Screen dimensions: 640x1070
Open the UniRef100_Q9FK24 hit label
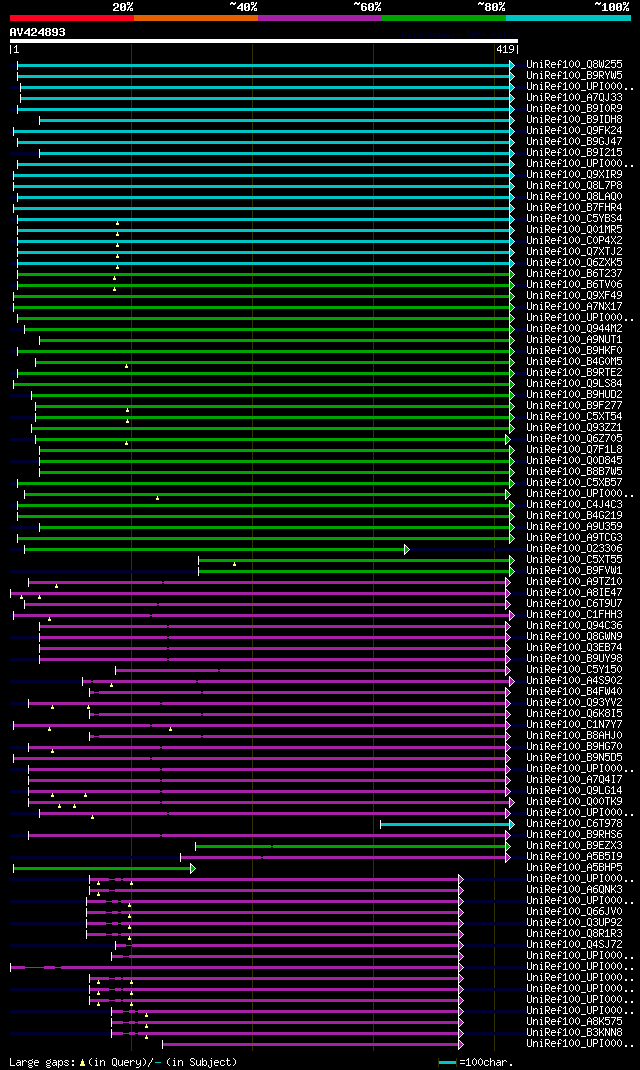tap(574, 130)
